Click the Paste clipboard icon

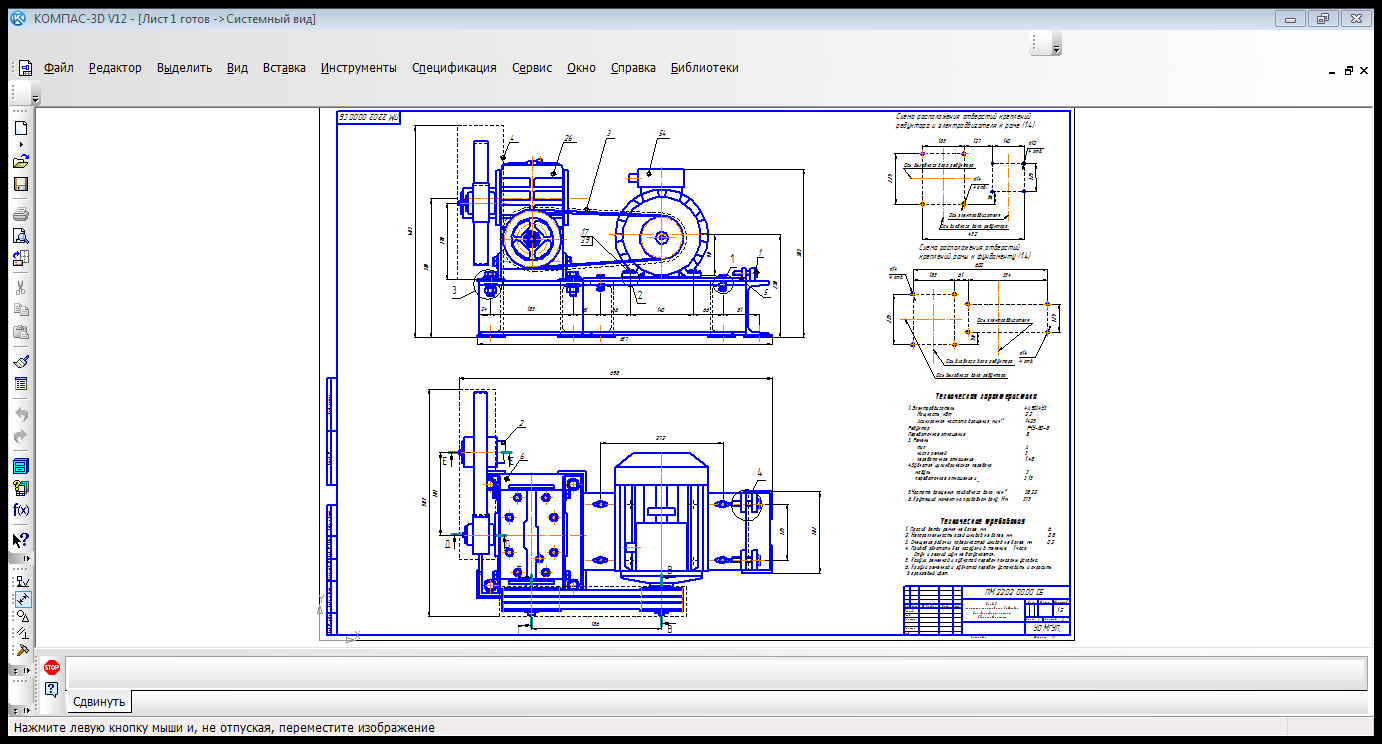pyautogui.click(x=21, y=333)
